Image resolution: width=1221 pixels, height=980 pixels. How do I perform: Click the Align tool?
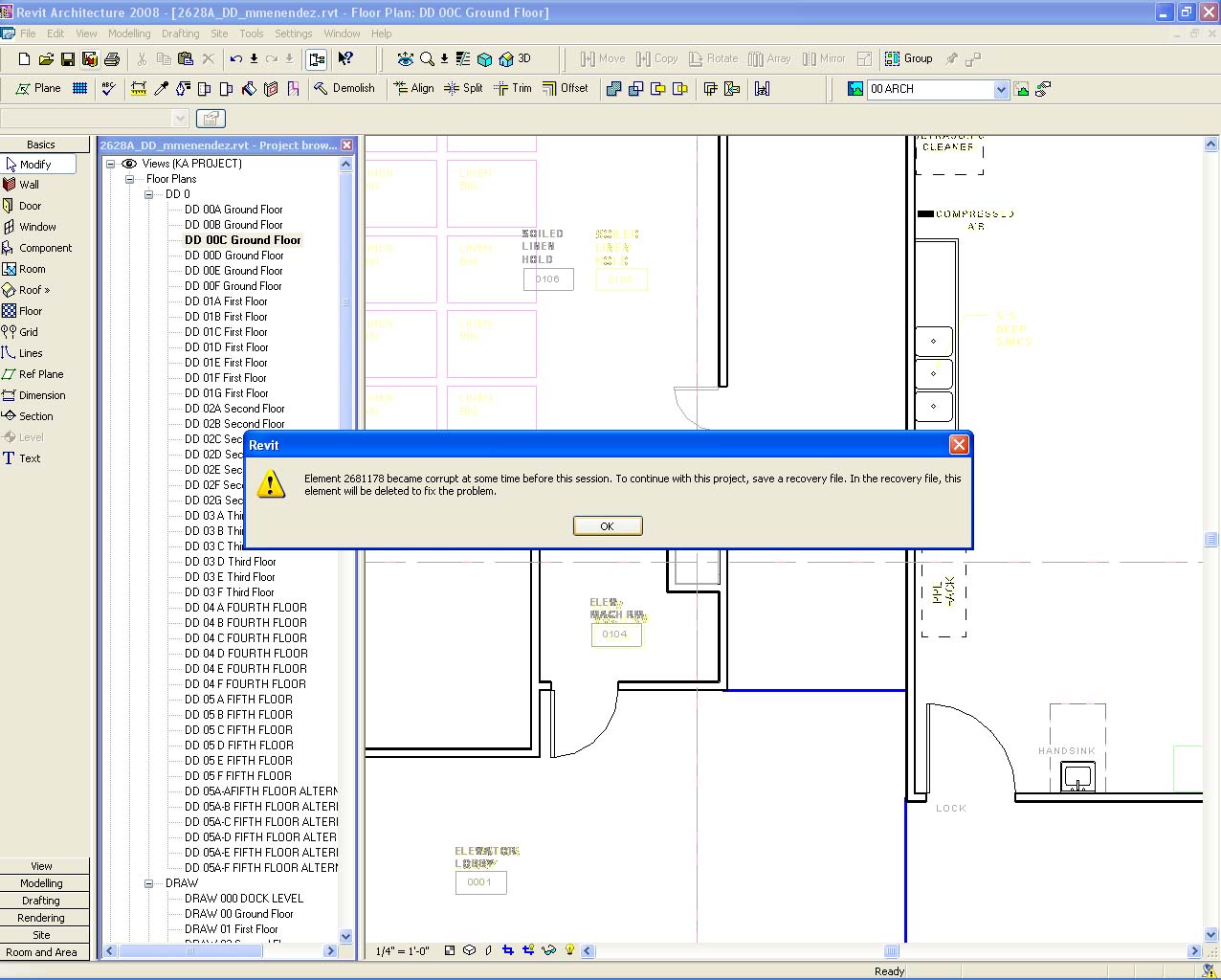(x=413, y=88)
